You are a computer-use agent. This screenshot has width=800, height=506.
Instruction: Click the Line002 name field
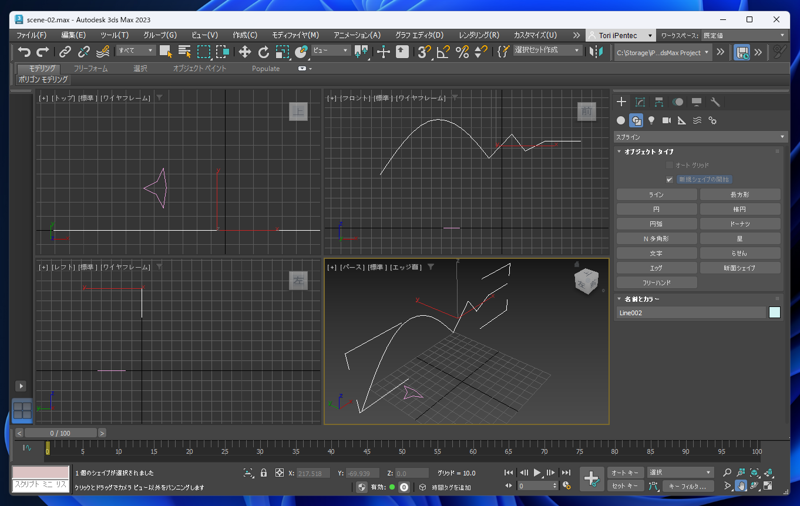(690, 313)
